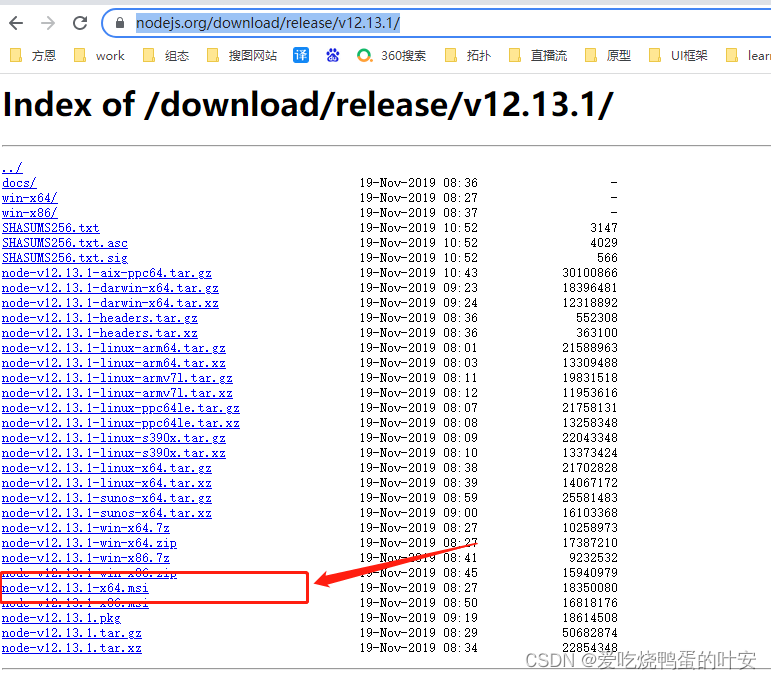Open the UI框架 bookmark folder
The width and height of the screenshot is (771, 680).
(x=678, y=56)
